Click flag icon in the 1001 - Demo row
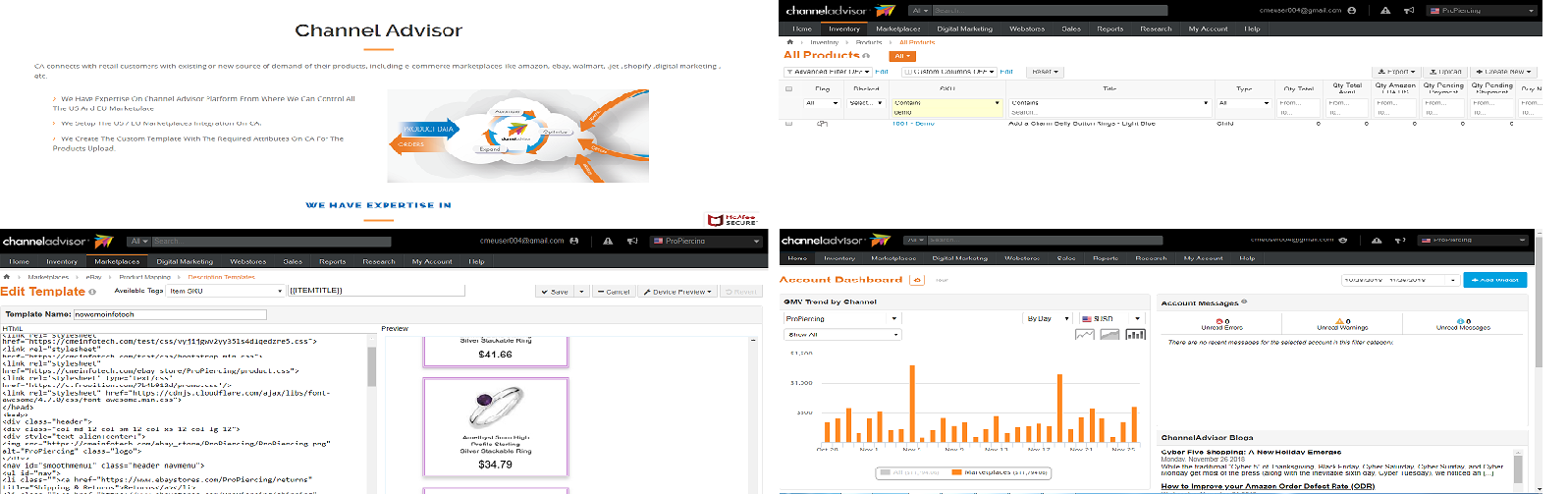The width and height of the screenshot is (1568, 494). coord(823,124)
